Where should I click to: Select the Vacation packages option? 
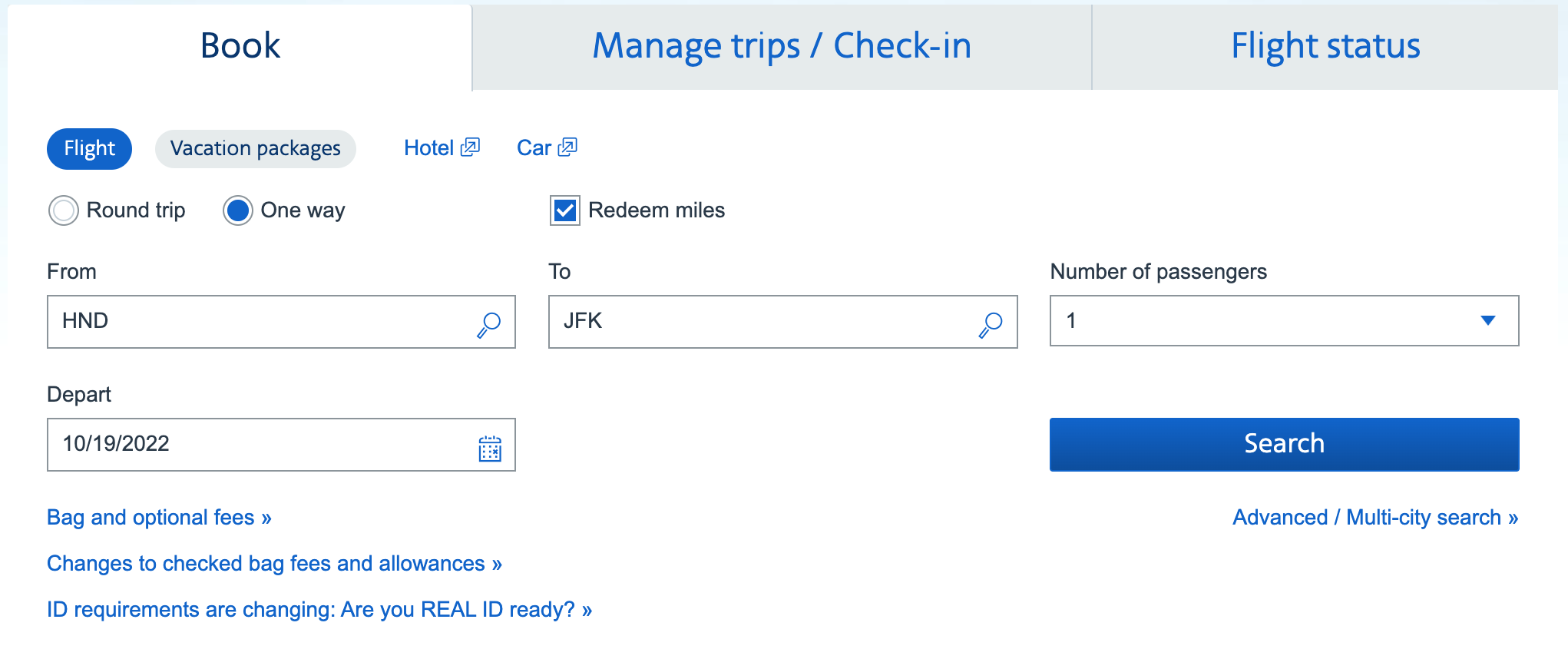(256, 148)
